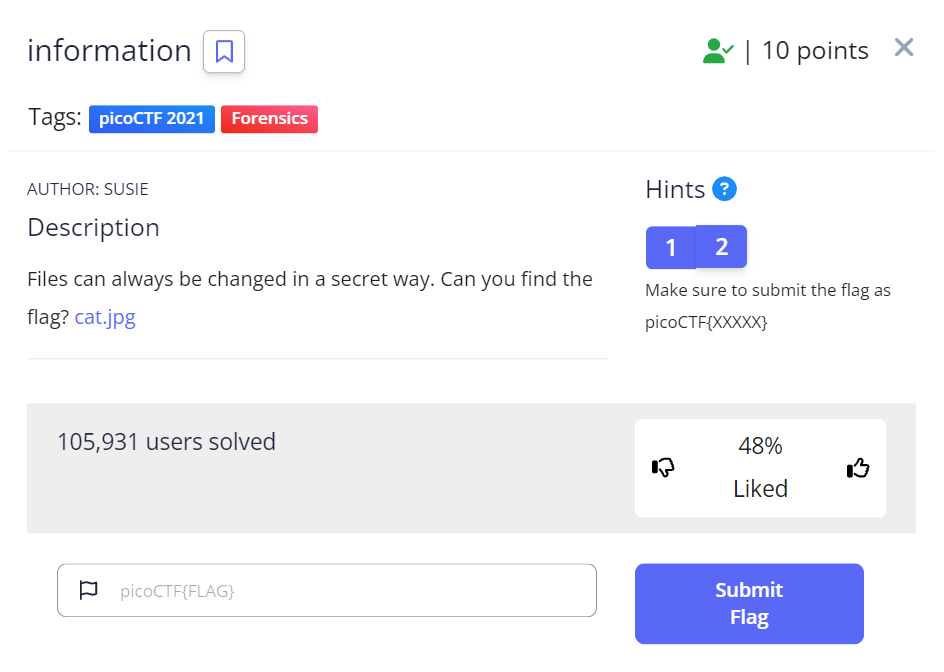The width and height of the screenshot is (944, 672).
Task: Click the solved-user checkmark icon
Action: coord(717,50)
